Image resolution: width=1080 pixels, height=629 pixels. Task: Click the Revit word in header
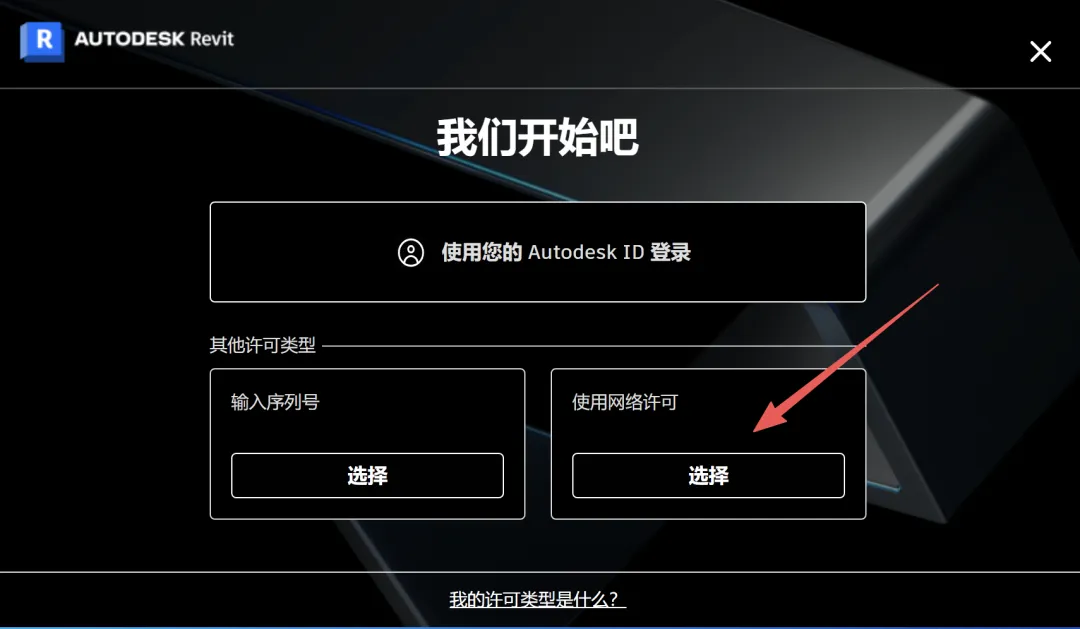click(x=212, y=39)
